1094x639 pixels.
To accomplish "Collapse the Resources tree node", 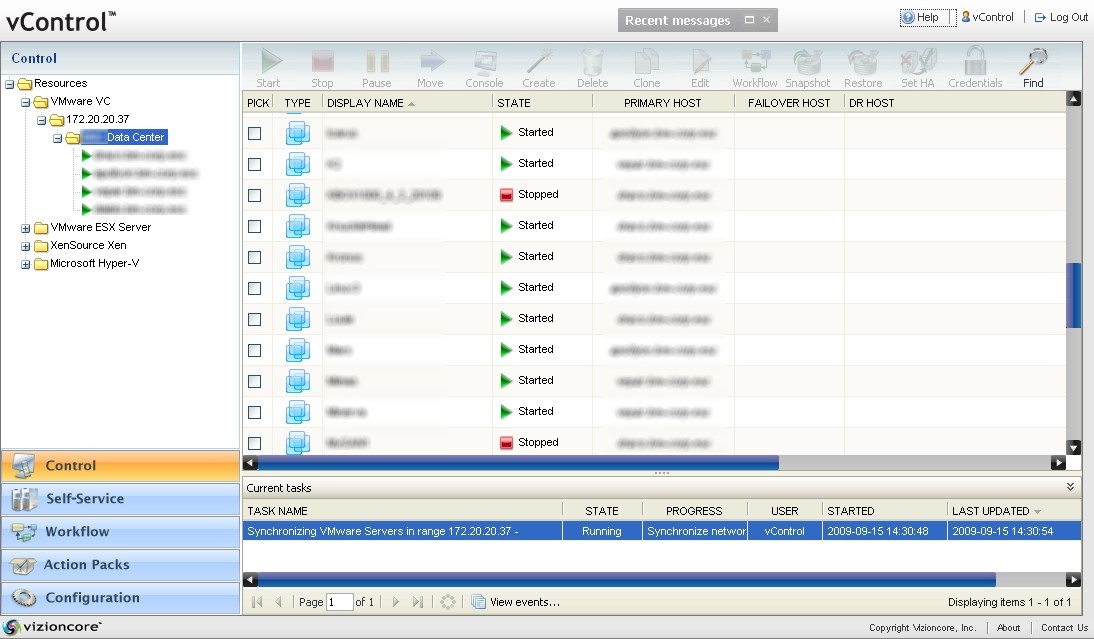I will pos(10,84).
